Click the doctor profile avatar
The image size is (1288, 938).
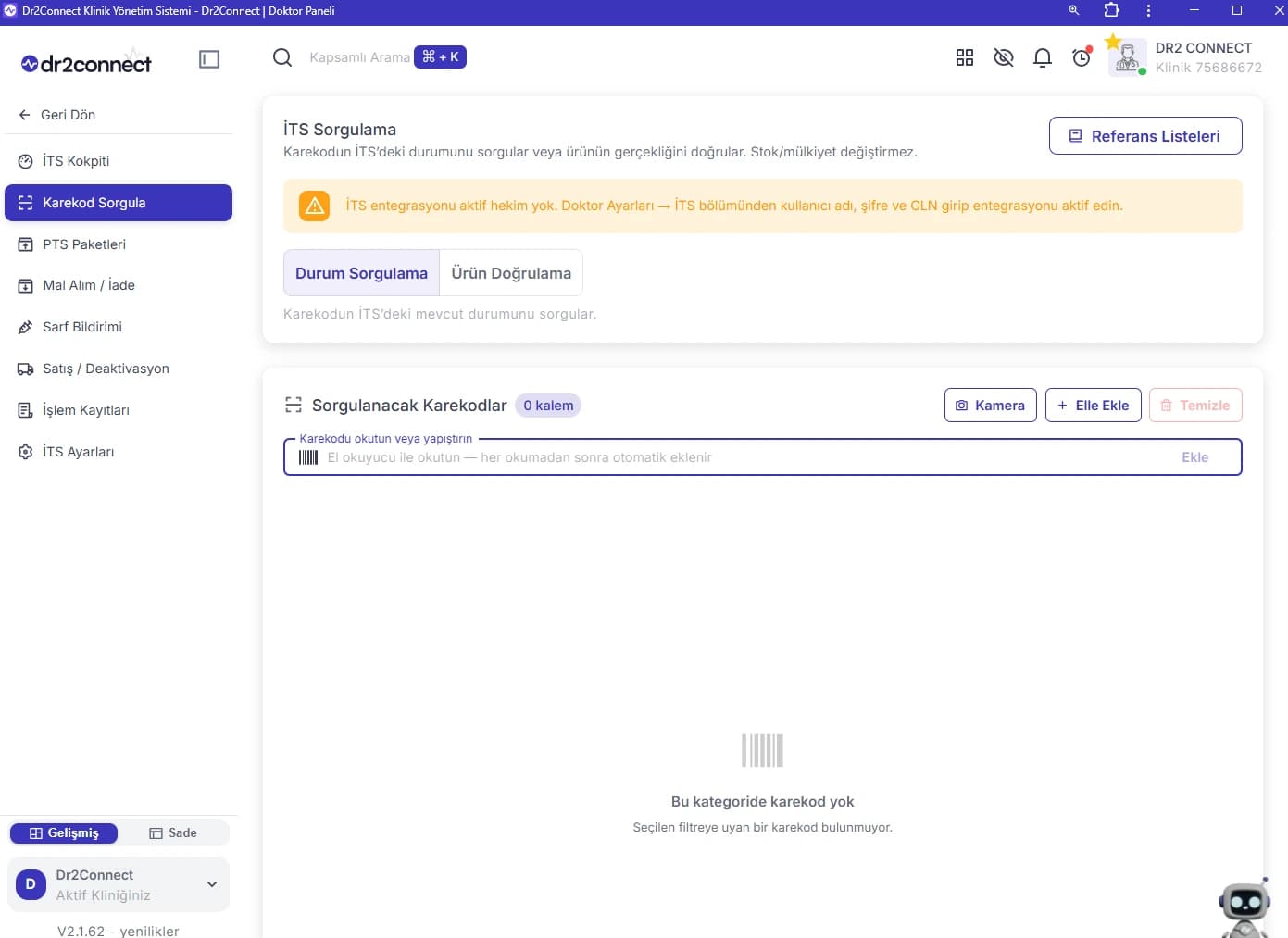tap(1127, 57)
